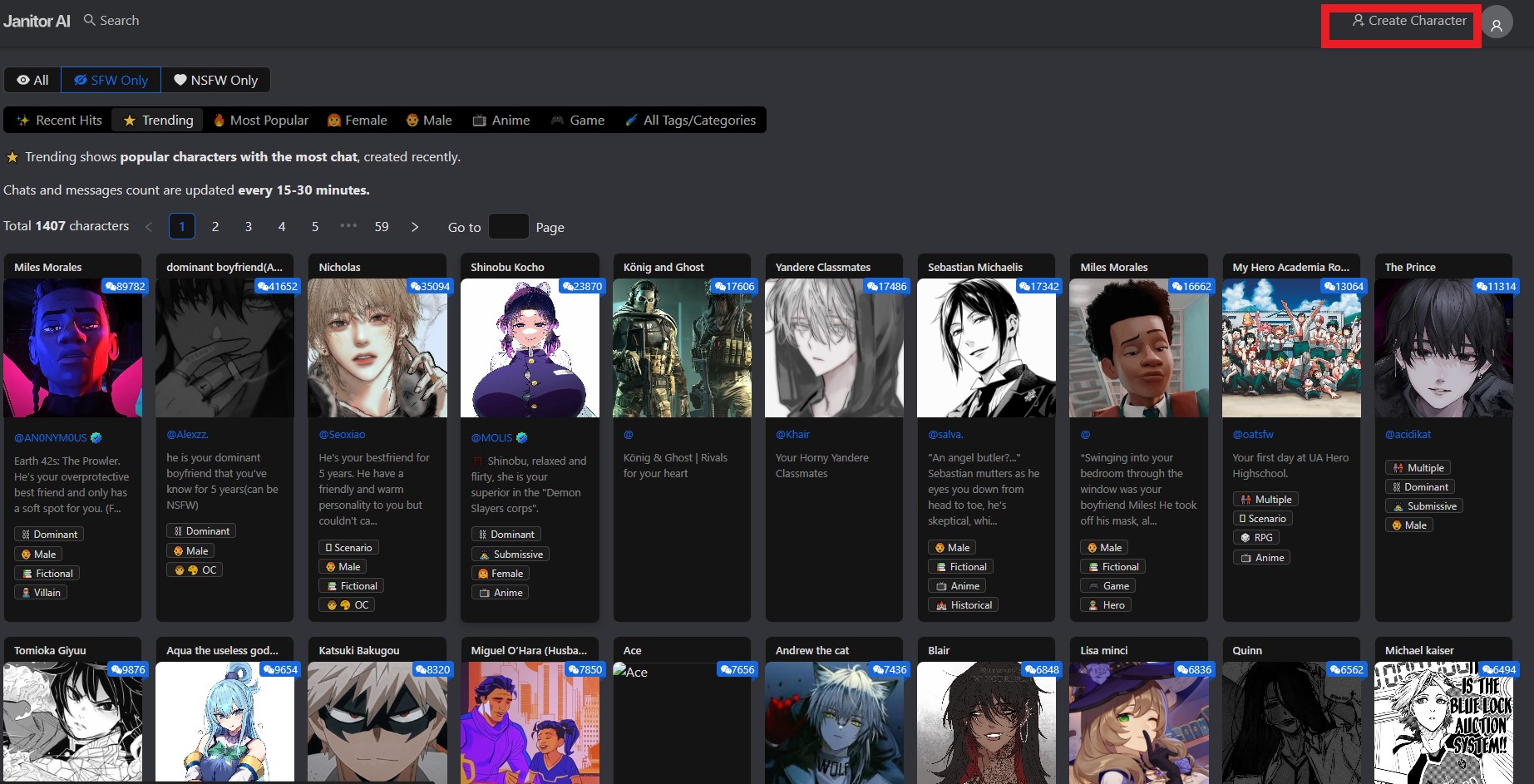This screenshot has width=1534, height=784.
Task: Open the user profile avatar icon
Action: pos(1497,22)
